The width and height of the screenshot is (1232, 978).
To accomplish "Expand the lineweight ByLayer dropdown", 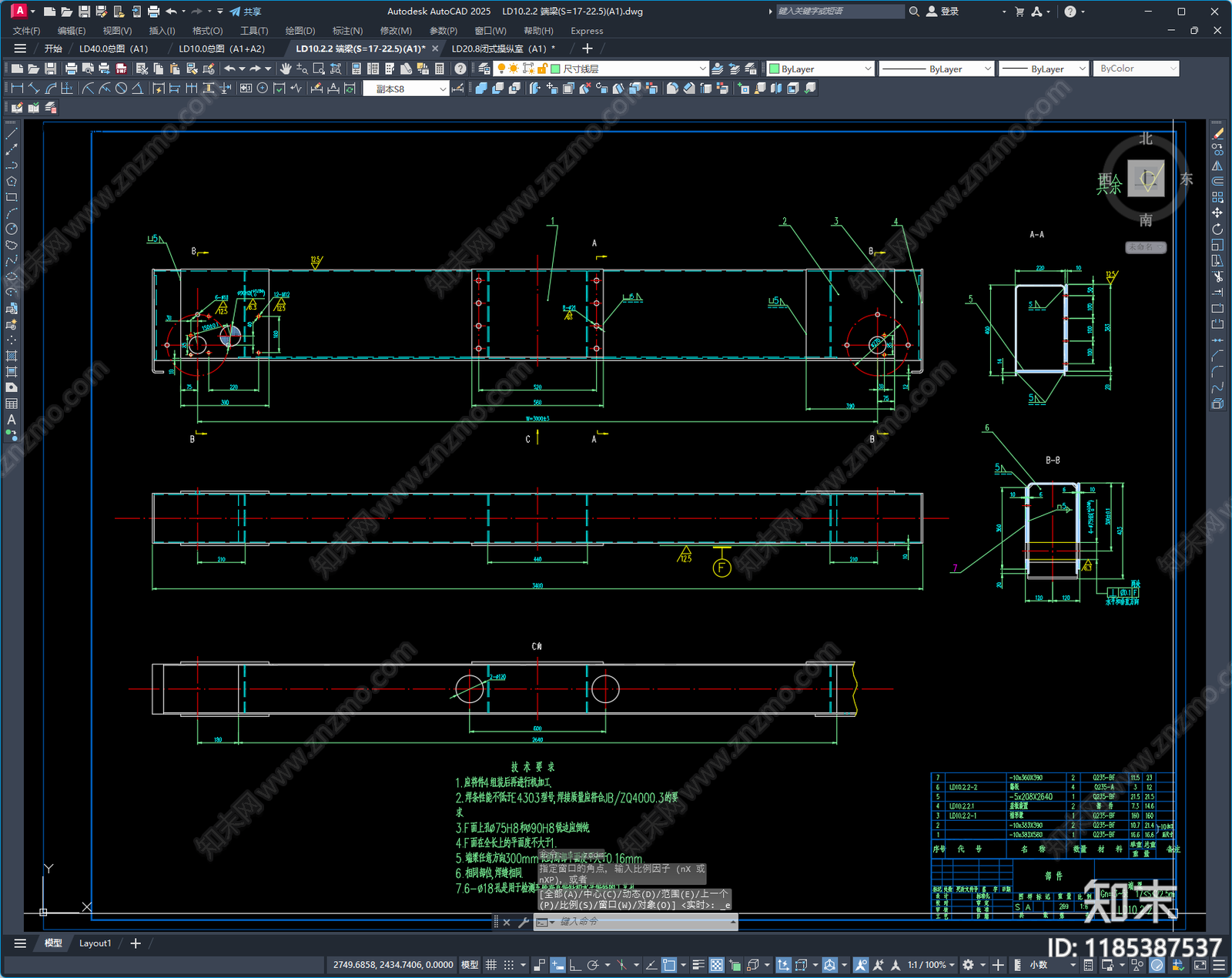I will click(x=1043, y=69).
